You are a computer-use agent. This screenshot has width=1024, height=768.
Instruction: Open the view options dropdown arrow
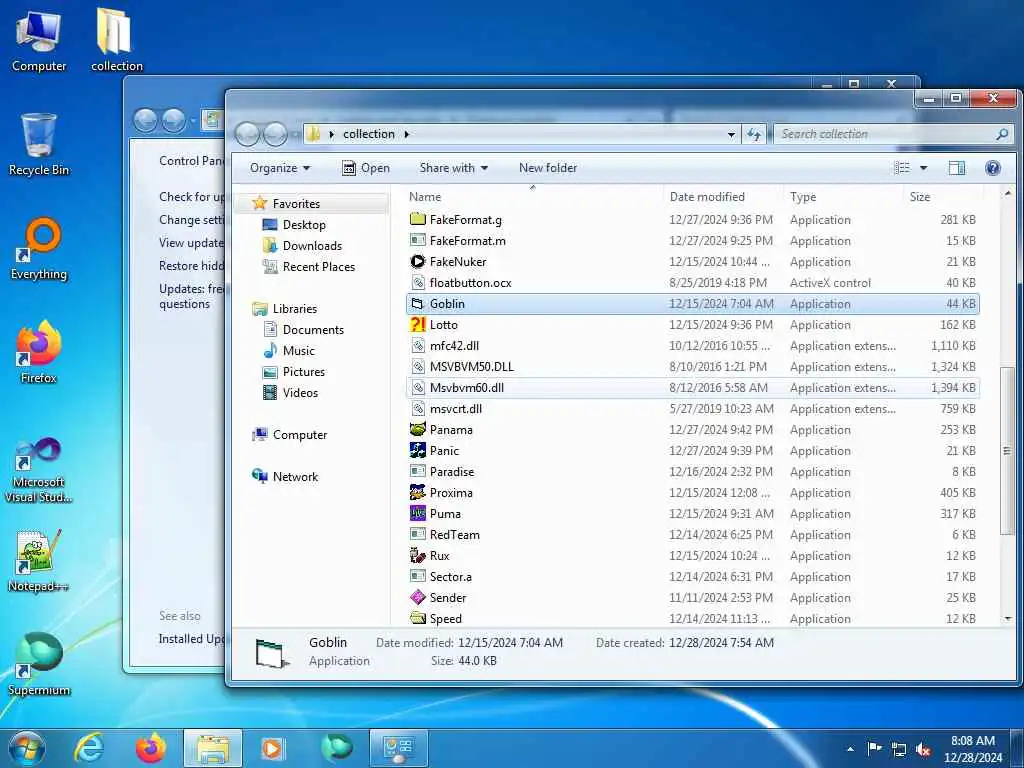click(923, 168)
